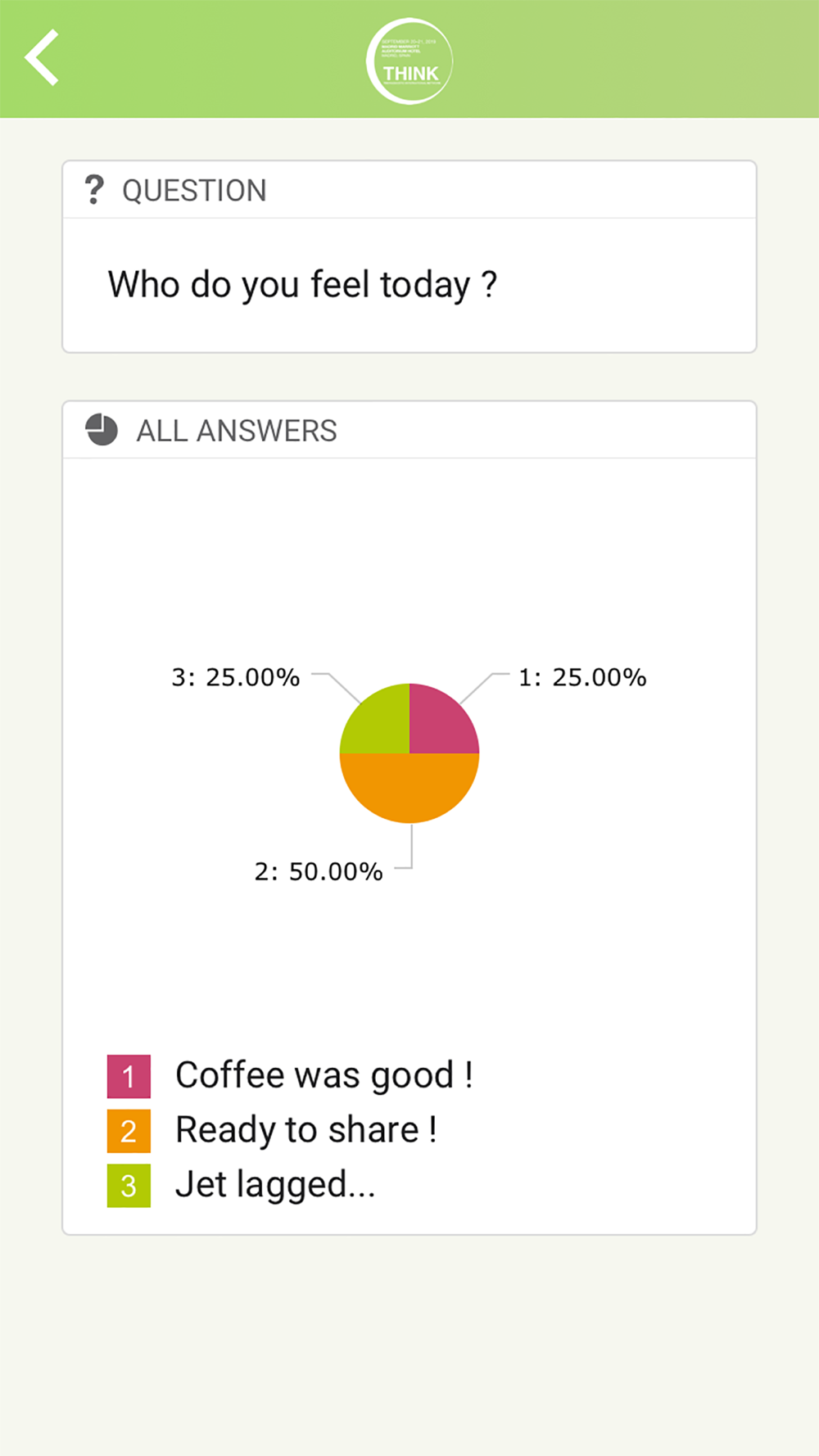Click the orange half of the pie

(x=409, y=785)
